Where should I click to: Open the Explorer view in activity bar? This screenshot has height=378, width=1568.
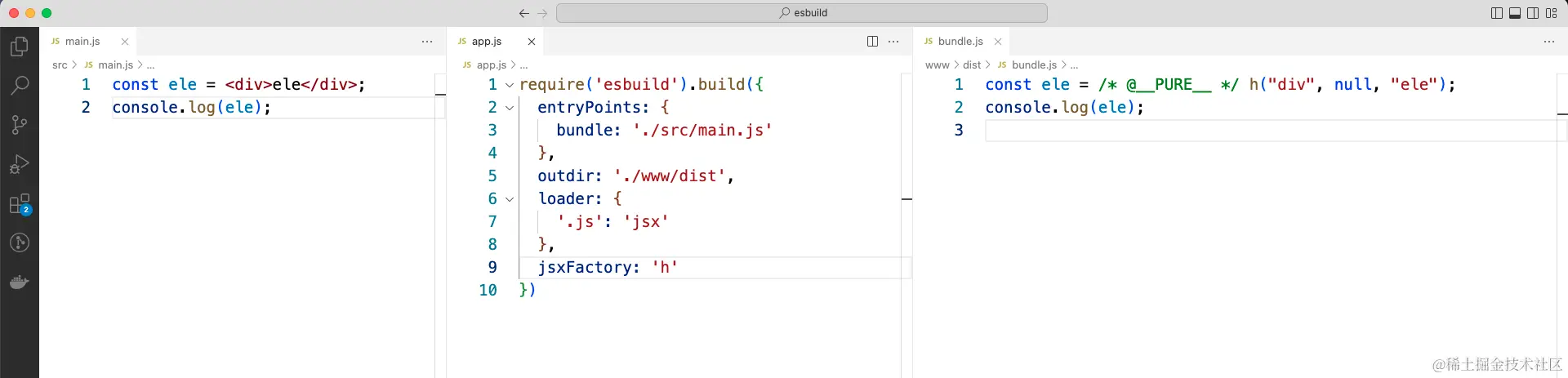[x=20, y=47]
